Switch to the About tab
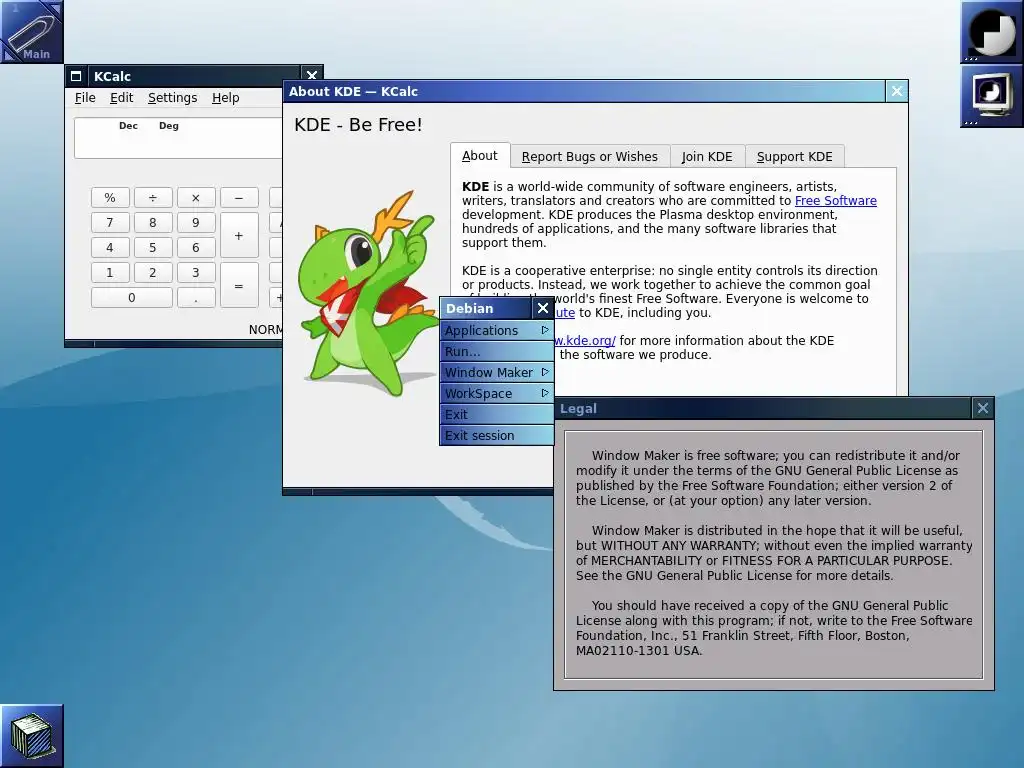 tap(480, 155)
